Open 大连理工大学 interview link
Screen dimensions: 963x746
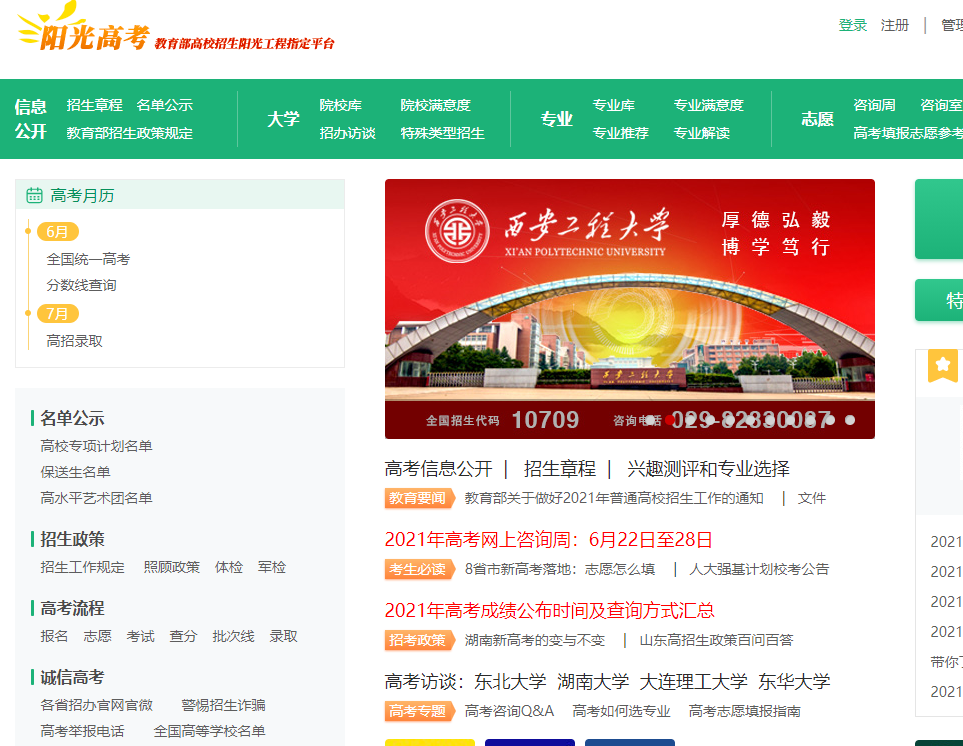point(693,682)
